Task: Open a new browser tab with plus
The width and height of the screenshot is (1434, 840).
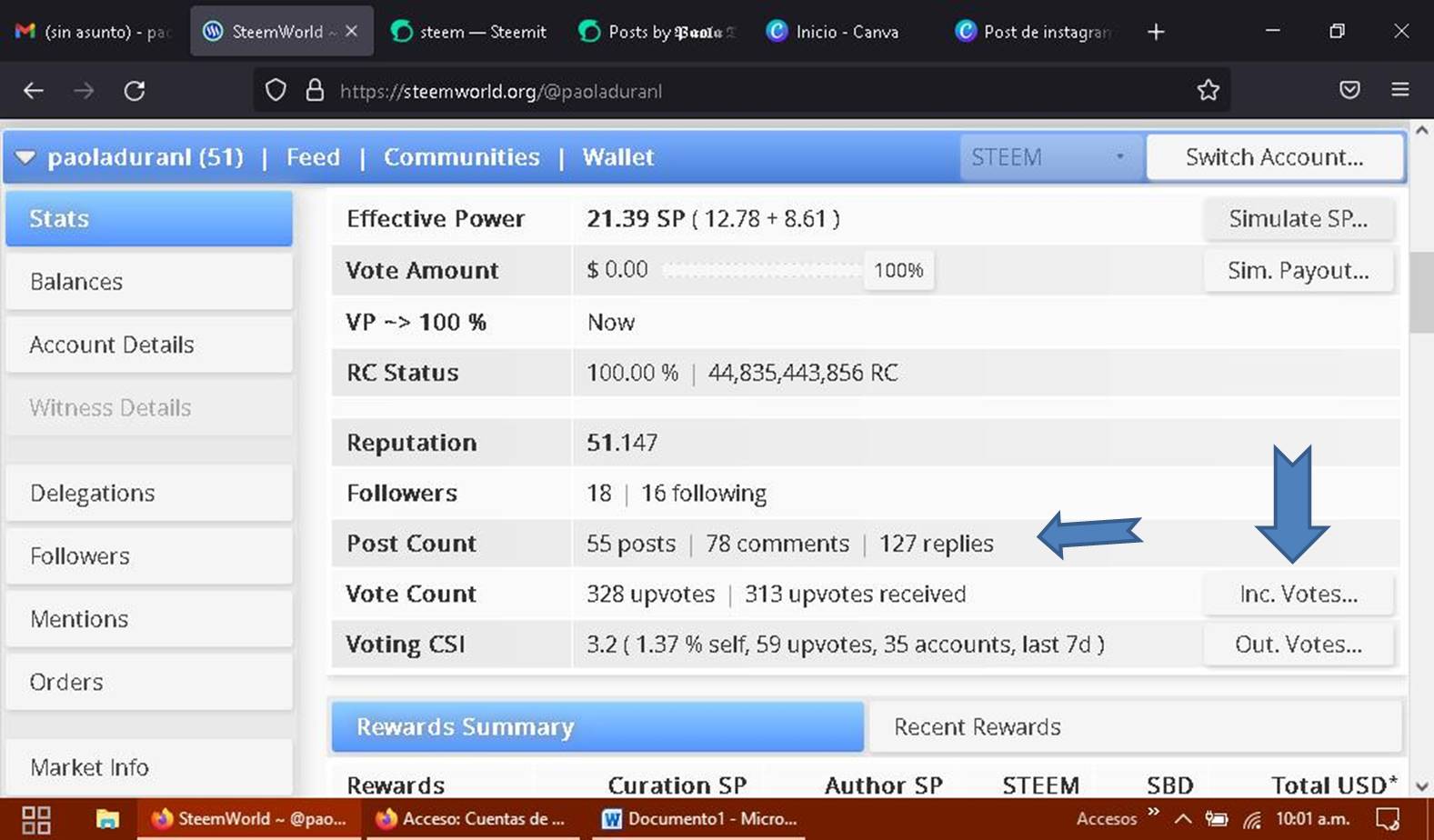Action: coord(1156,32)
